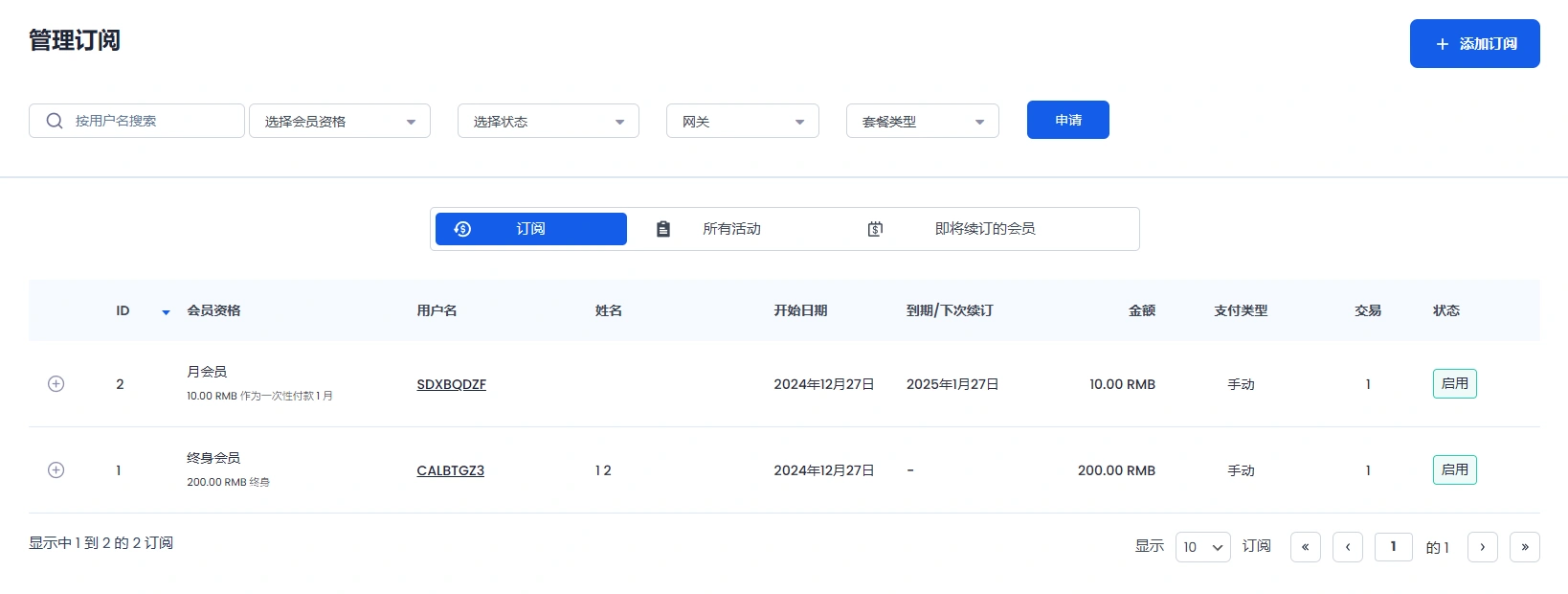The image size is (1568, 594).
Task: Click the 到期/下次续订 column header
Action: pyautogui.click(x=950, y=310)
